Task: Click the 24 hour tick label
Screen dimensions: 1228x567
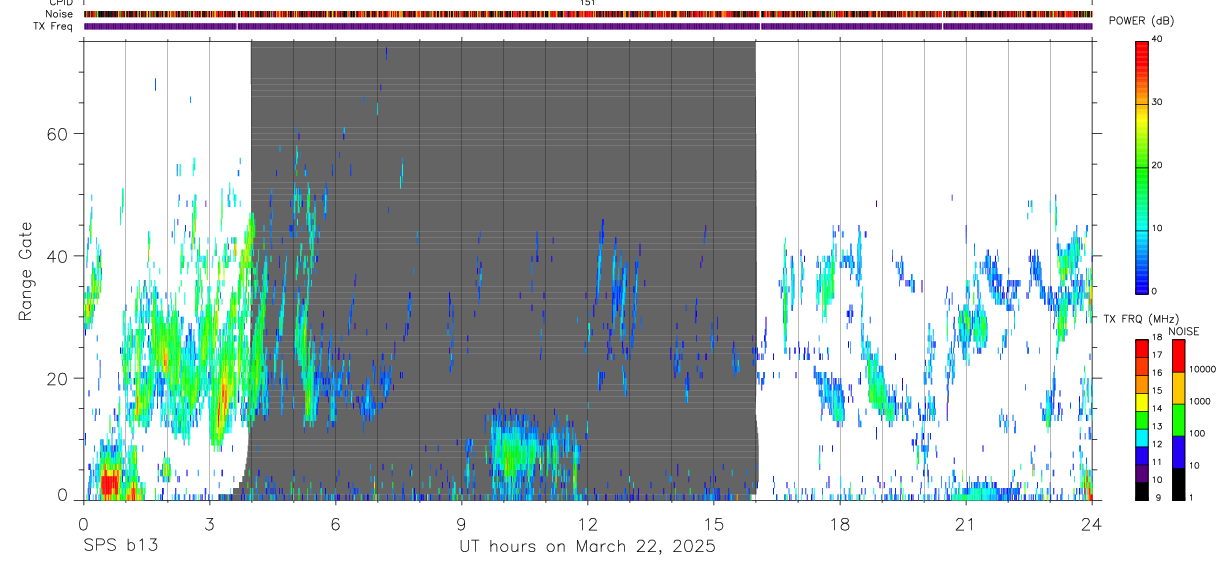Action: [1092, 524]
